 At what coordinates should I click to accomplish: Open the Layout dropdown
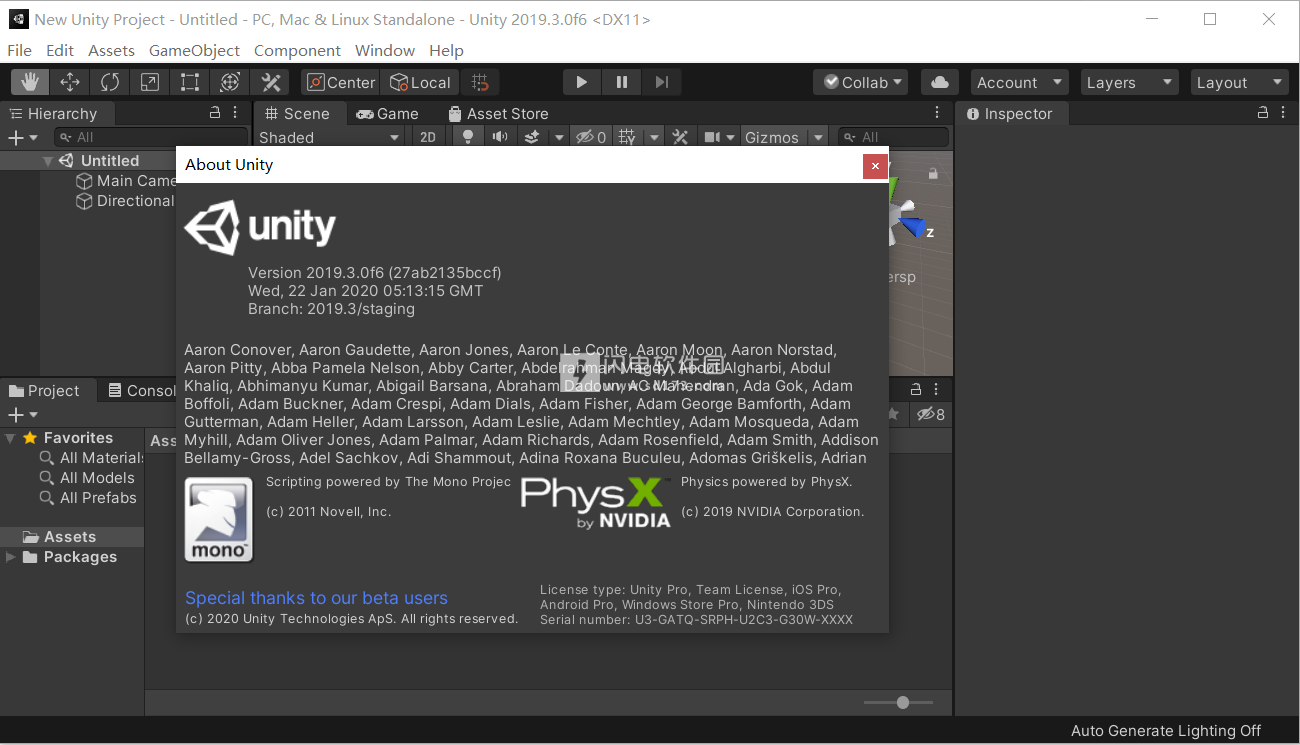pyautogui.click(x=1240, y=82)
